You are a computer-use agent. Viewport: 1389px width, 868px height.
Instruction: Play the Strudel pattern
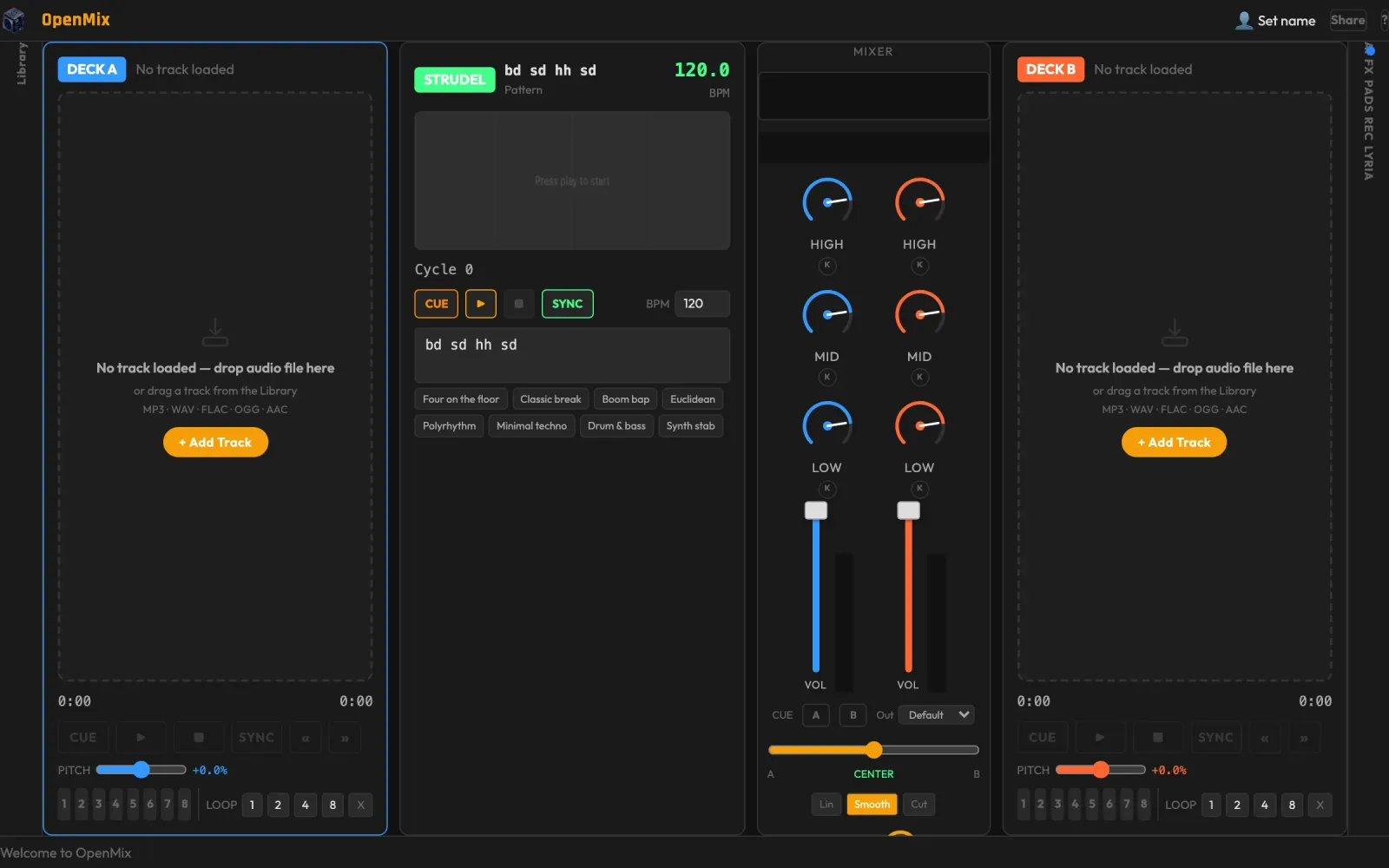[x=481, y=304]
